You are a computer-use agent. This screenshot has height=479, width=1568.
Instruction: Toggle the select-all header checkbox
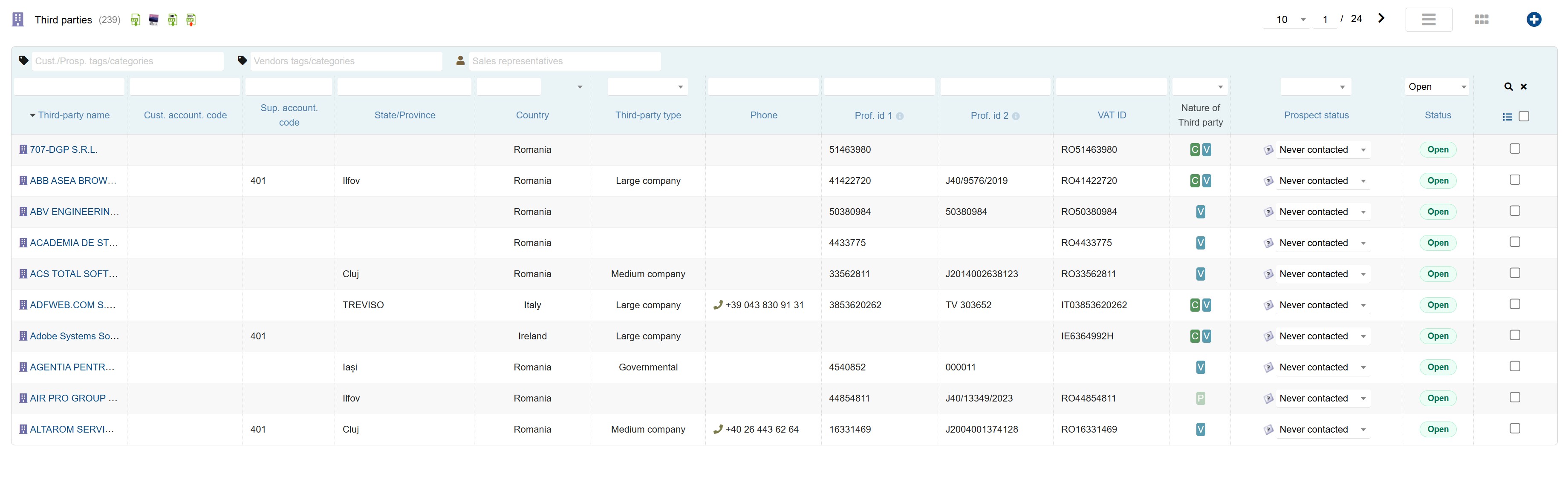click(1524, 116)
